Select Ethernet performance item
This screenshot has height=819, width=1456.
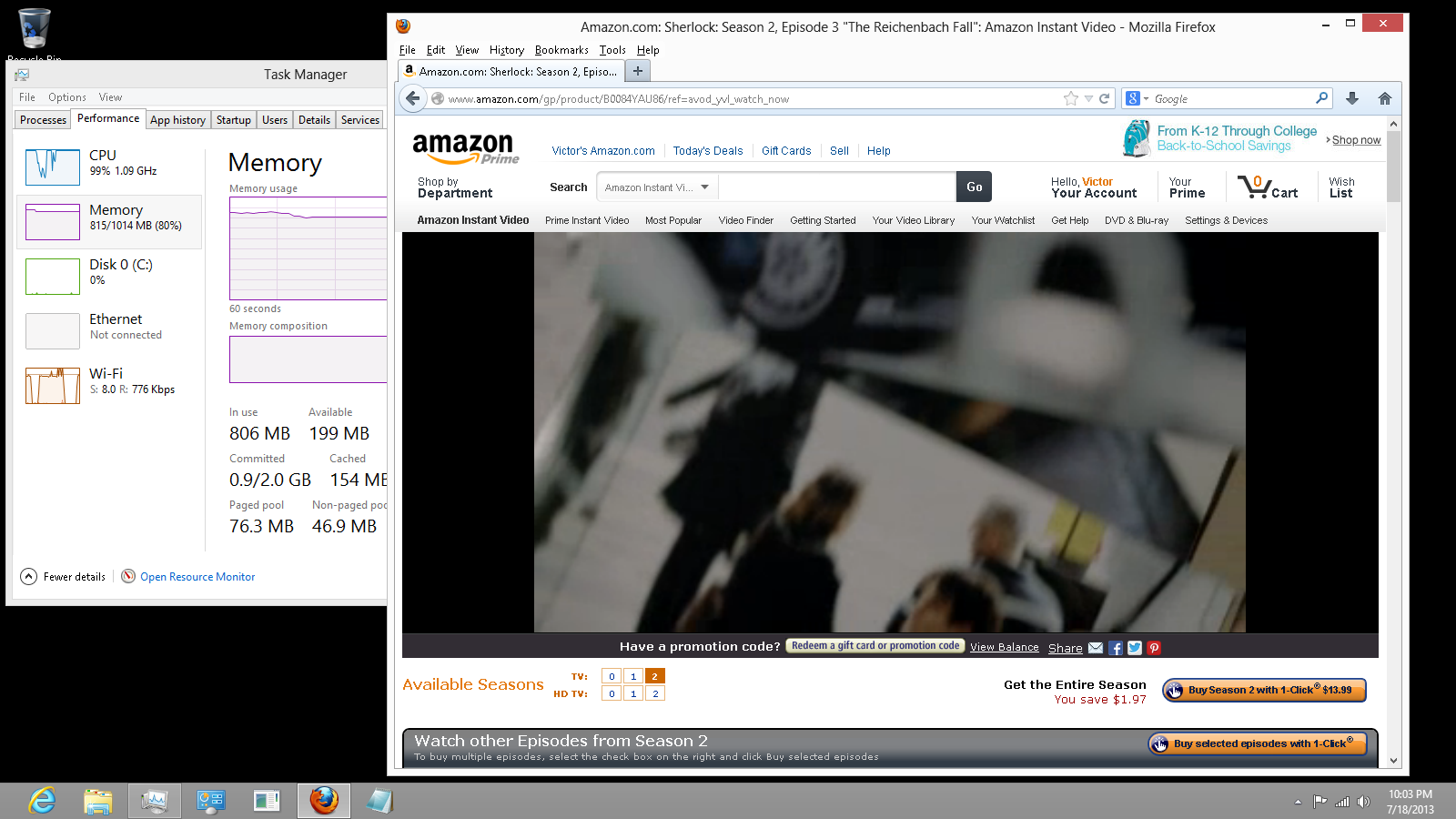click(x=109, y=330)
